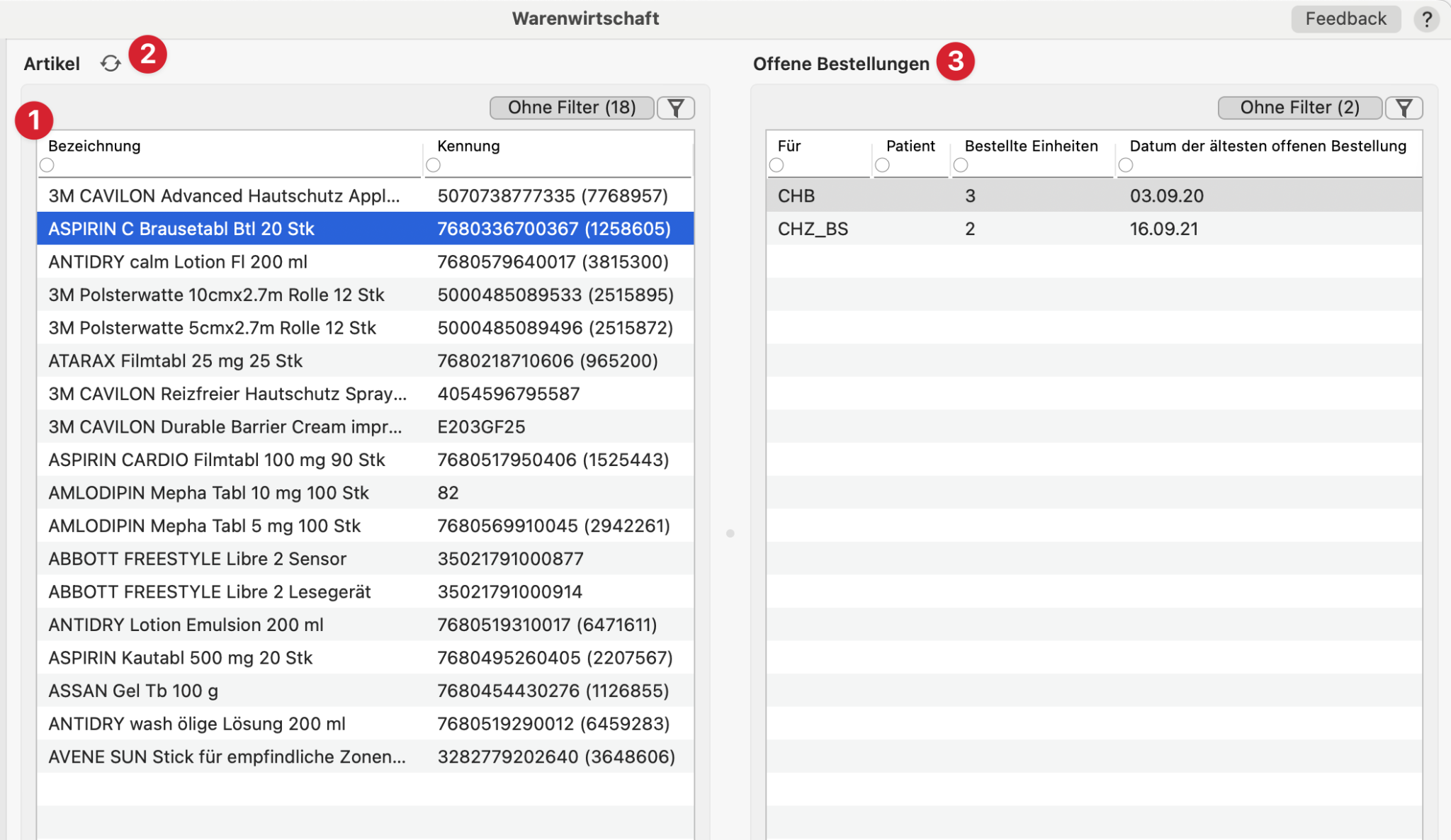Refresh the Artikel list with reload icon
The height and width of the screenshot is (840, 1451).
(111, 64)
